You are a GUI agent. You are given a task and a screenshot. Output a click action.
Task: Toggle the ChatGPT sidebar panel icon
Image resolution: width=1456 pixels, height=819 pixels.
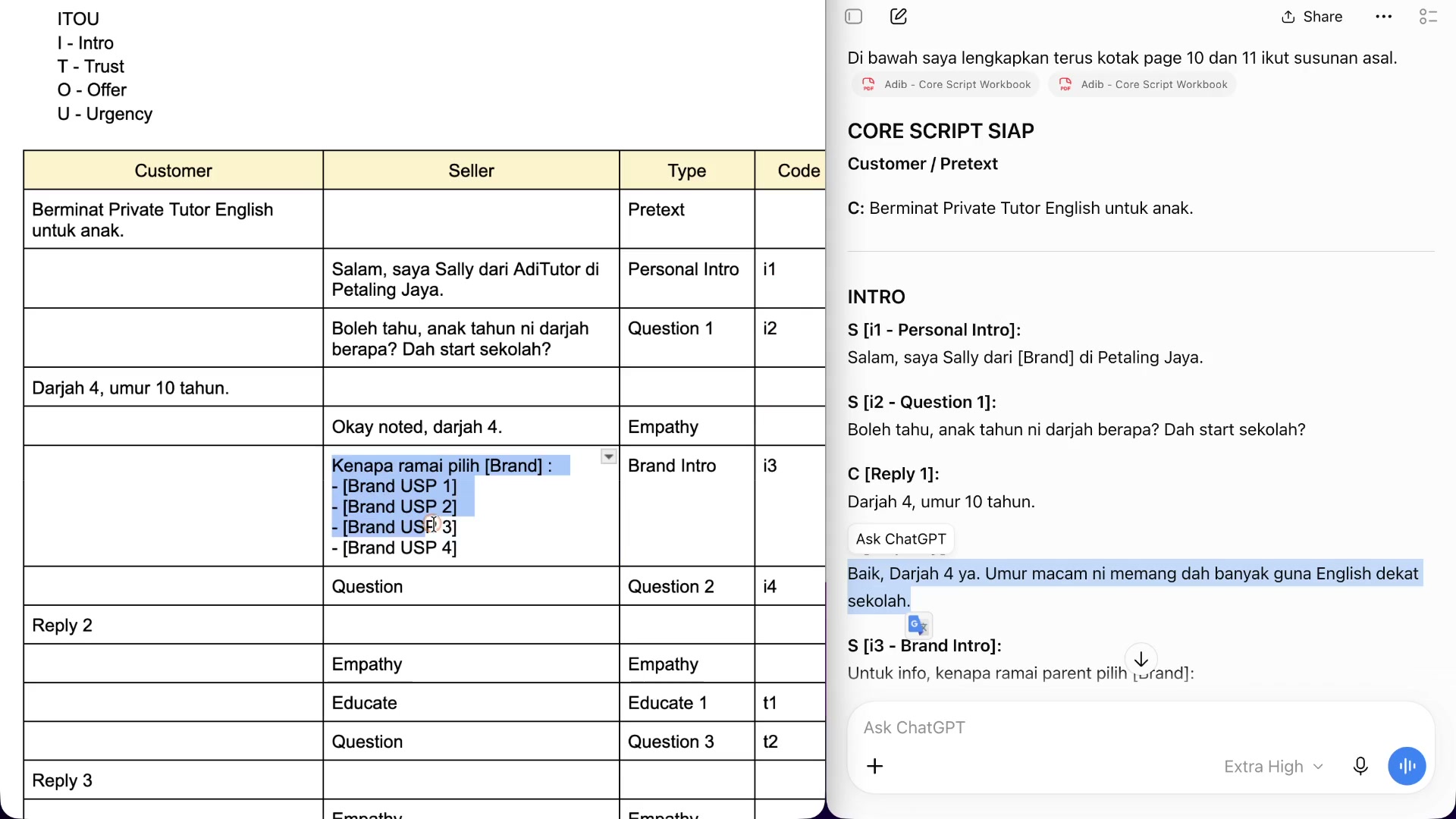click(x=854, y=17)
